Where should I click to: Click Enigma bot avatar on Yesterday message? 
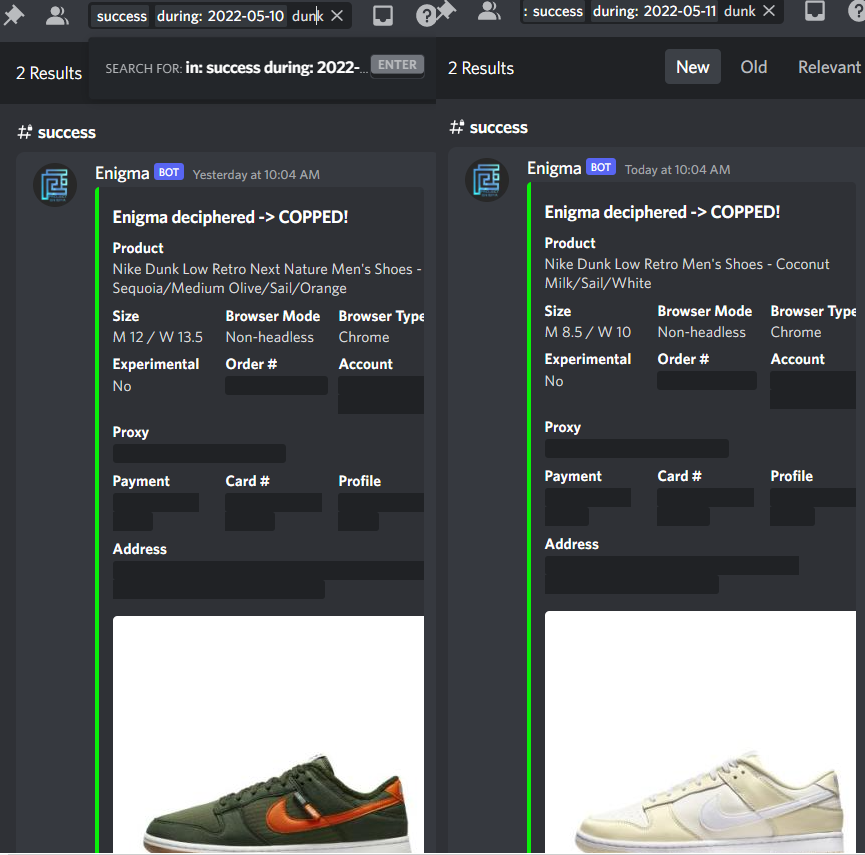pyautogui.click(x=55, y=185)
